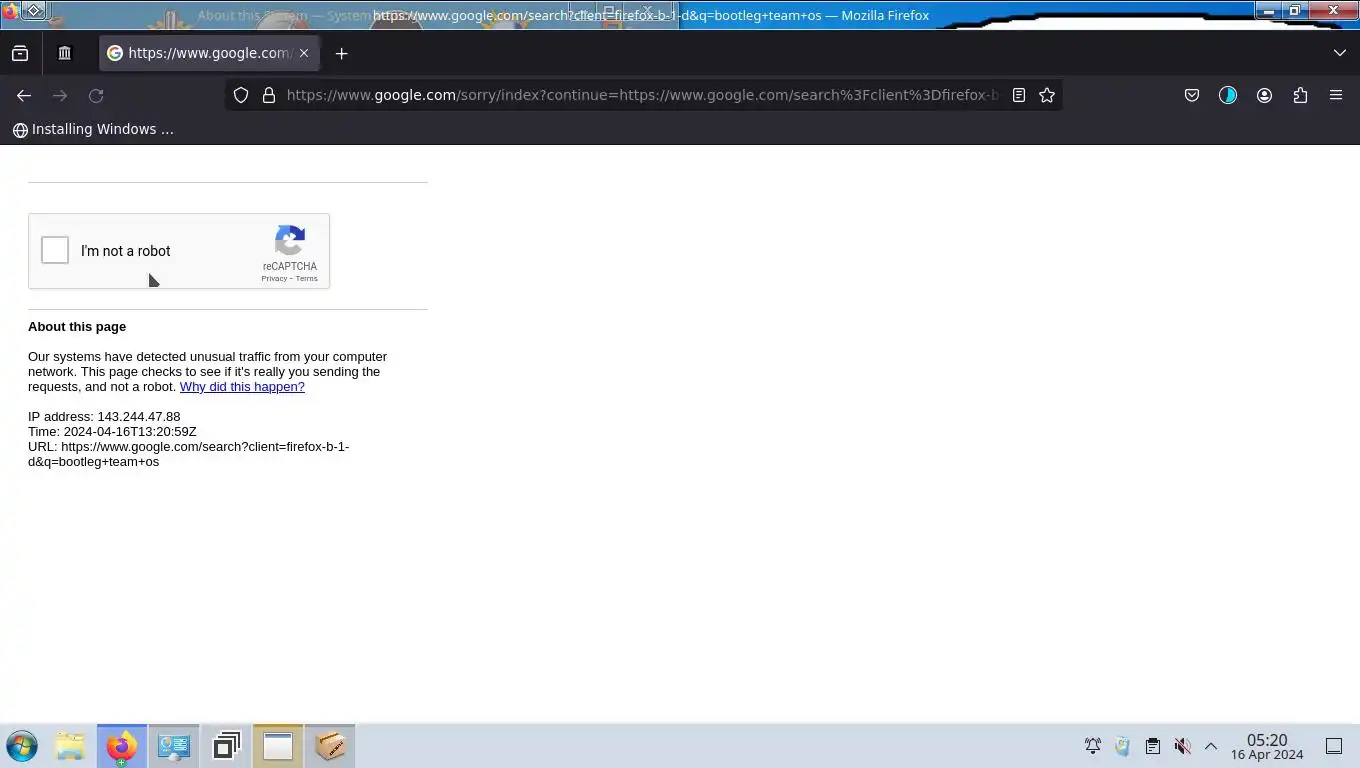Expand hidden system tray icons
The height and width of the screenshot is (768, 1360).
click(x=1211, y=746)
